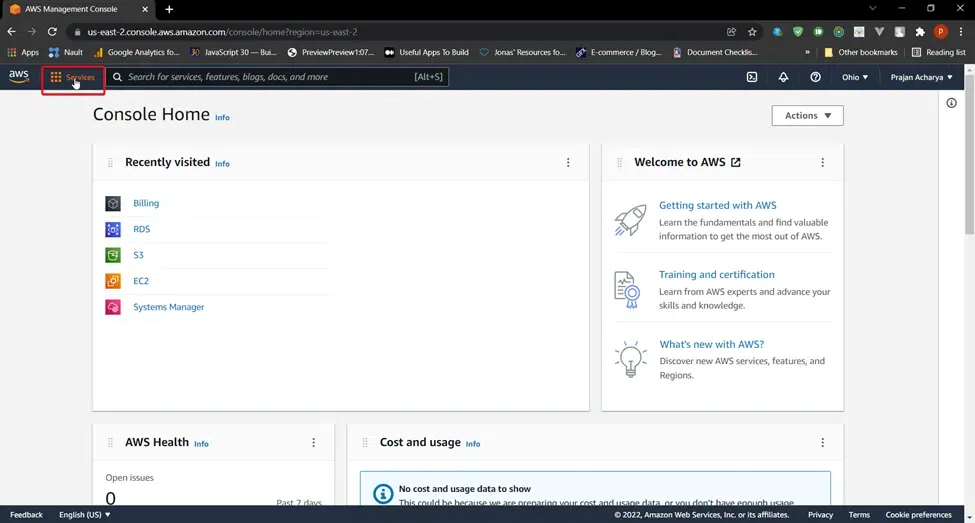Open What's new with AWS link
975x523 pixels.
(x=711, y=344)
